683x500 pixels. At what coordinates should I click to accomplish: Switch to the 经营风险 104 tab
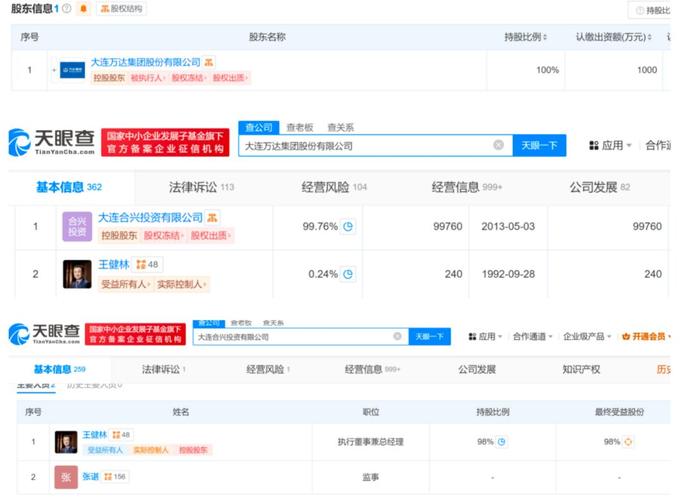tap(334, 187)
